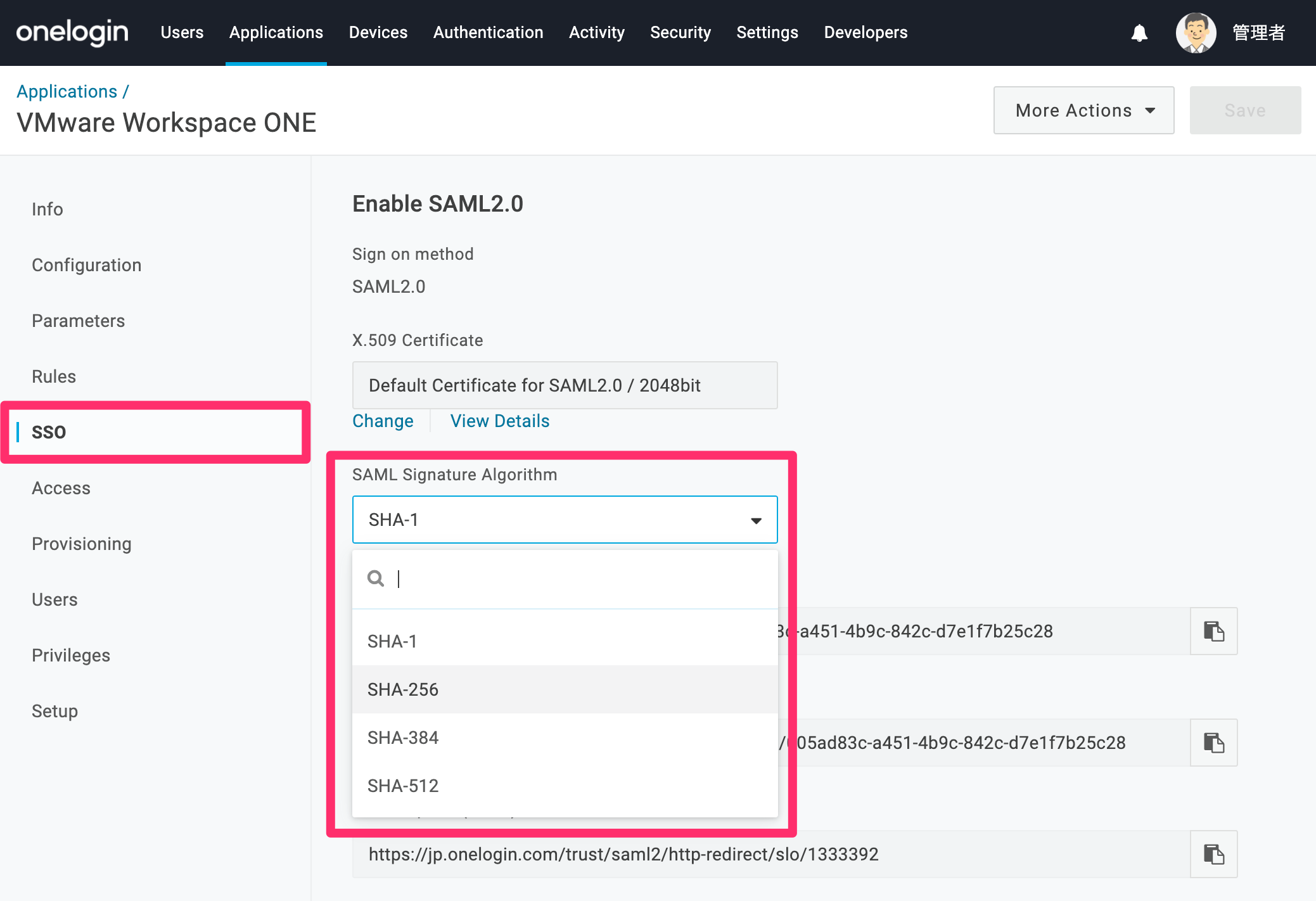1316x901 pixels.
Task: Open the Users top menu
Action: pos(182,32)
